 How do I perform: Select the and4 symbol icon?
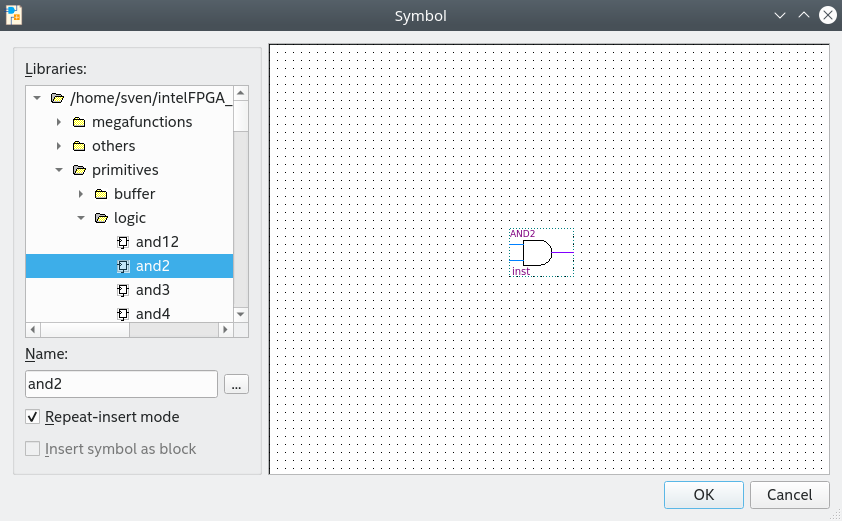(123, 314)
